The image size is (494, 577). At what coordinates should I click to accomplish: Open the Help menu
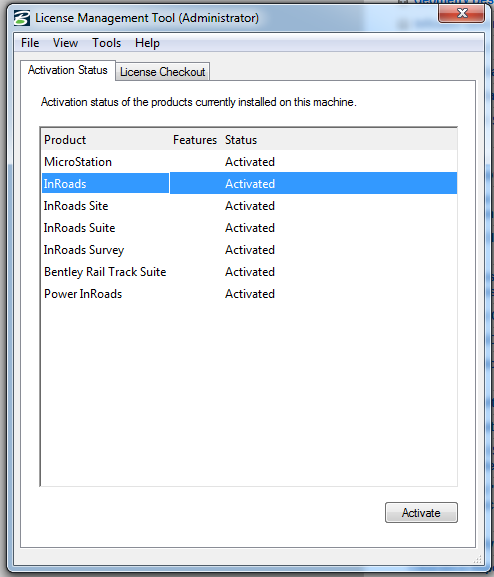(147, 43)
